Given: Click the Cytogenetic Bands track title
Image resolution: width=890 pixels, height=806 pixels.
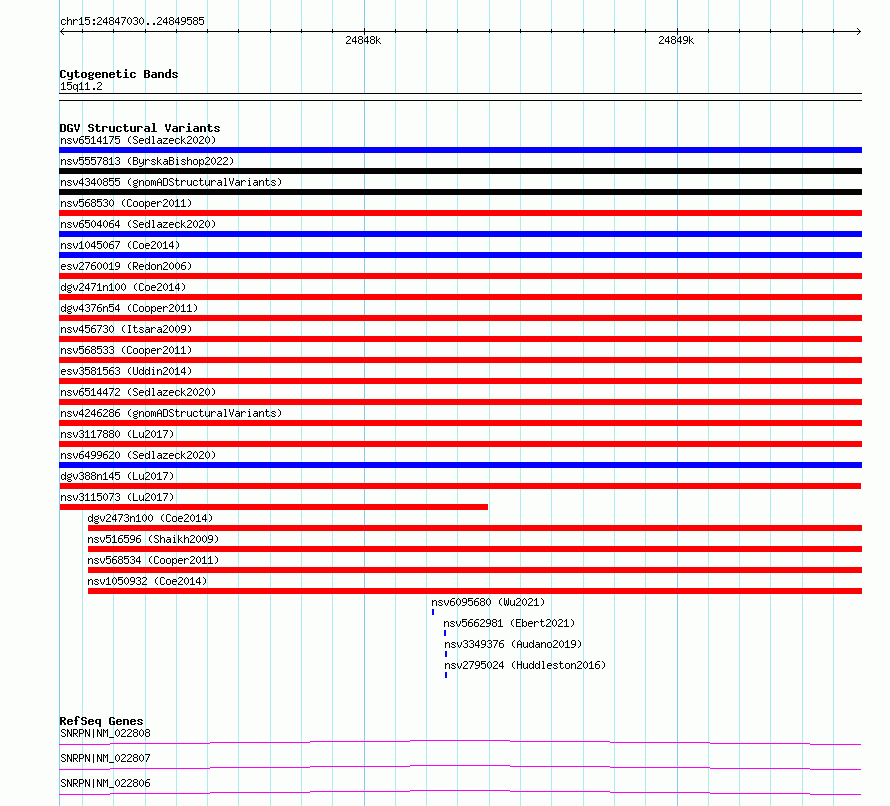Looking at the screenshot, I should [119, 74].
